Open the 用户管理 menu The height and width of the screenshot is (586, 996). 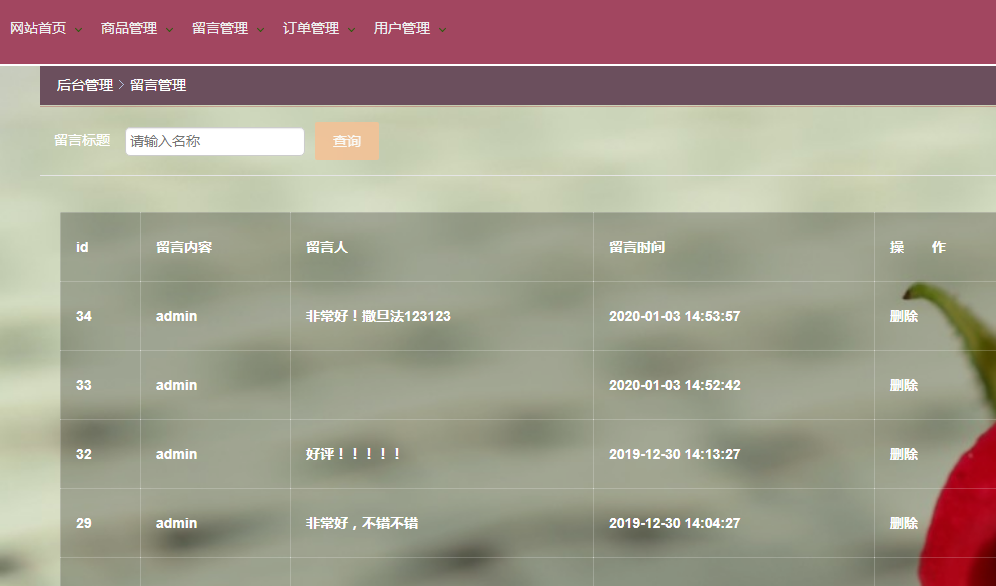(x=401, y=29)
